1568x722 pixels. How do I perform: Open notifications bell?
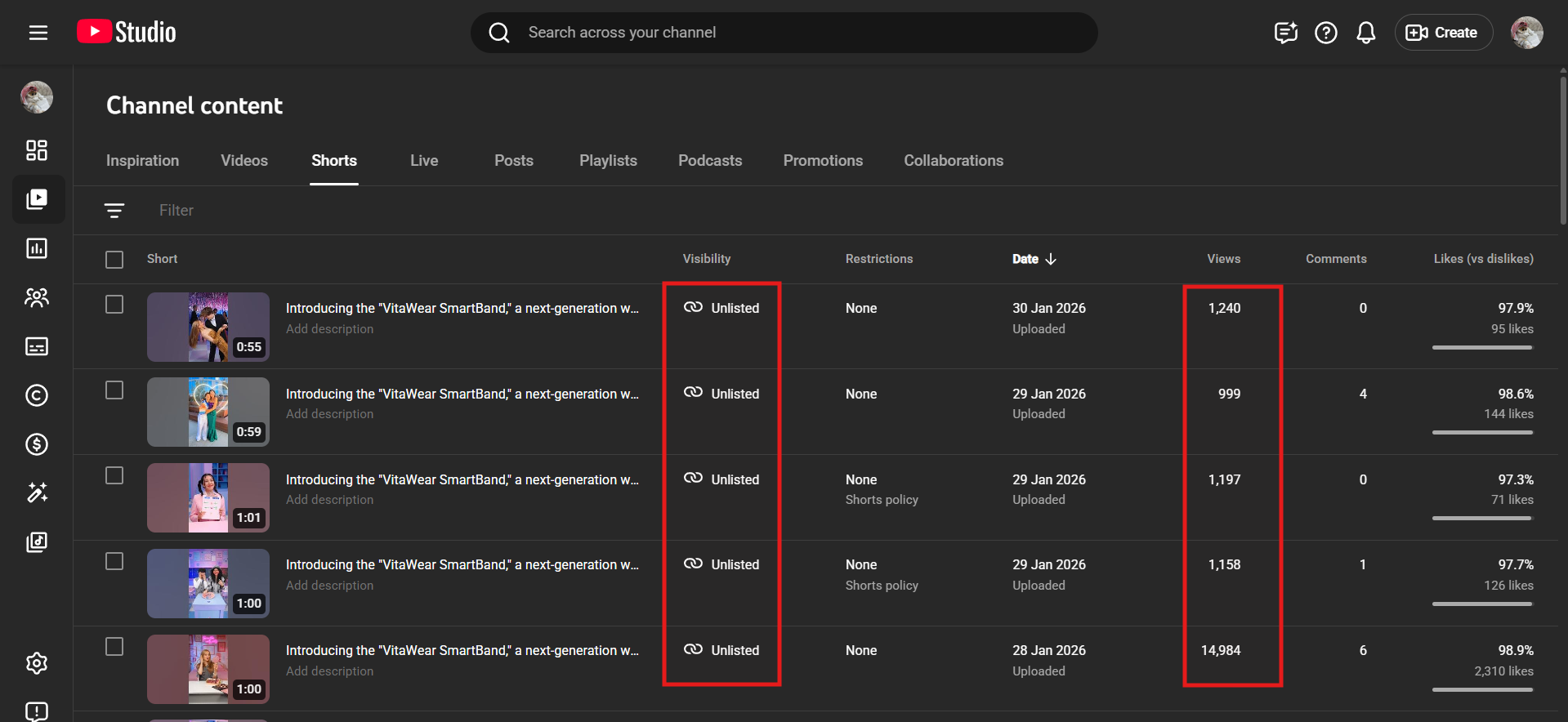pyautogui.click(x=1365, y=33)
